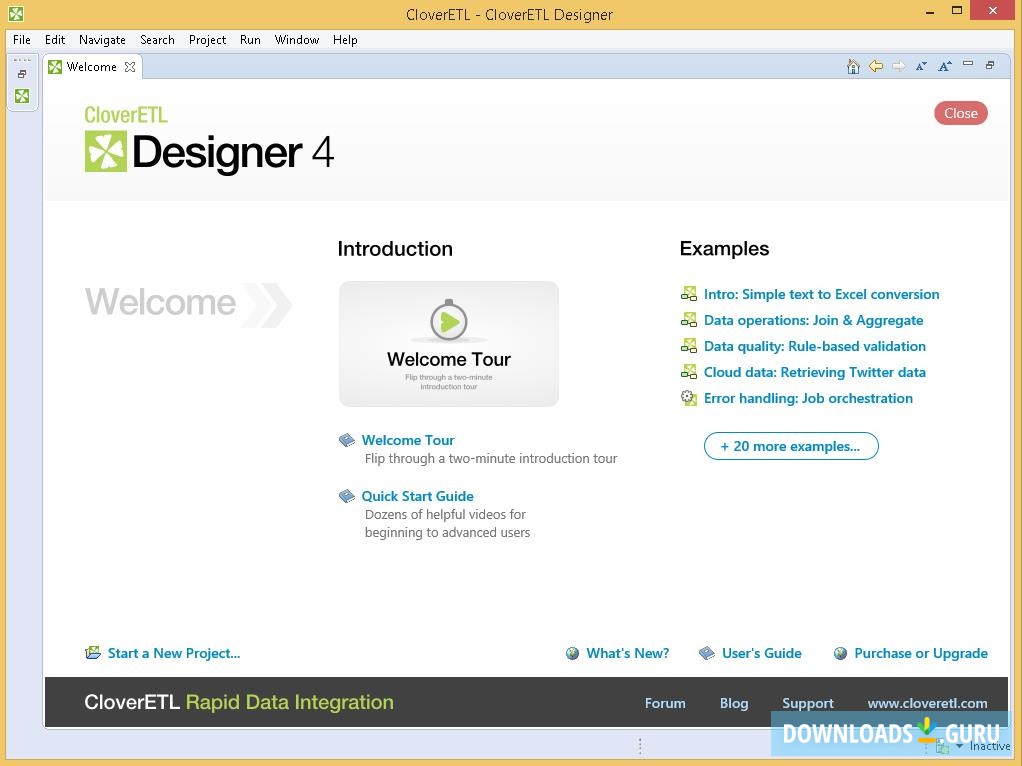
Task: Select the increase text size icon
Action: pos(944,66)
